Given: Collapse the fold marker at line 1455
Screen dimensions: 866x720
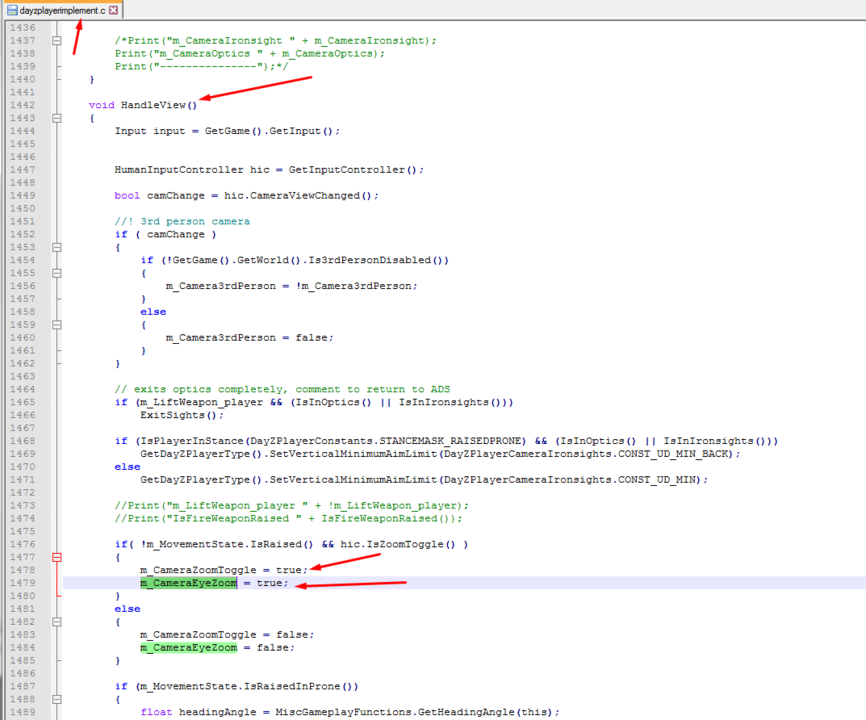Looking at the screenshot, I should [x=56, y=273].
